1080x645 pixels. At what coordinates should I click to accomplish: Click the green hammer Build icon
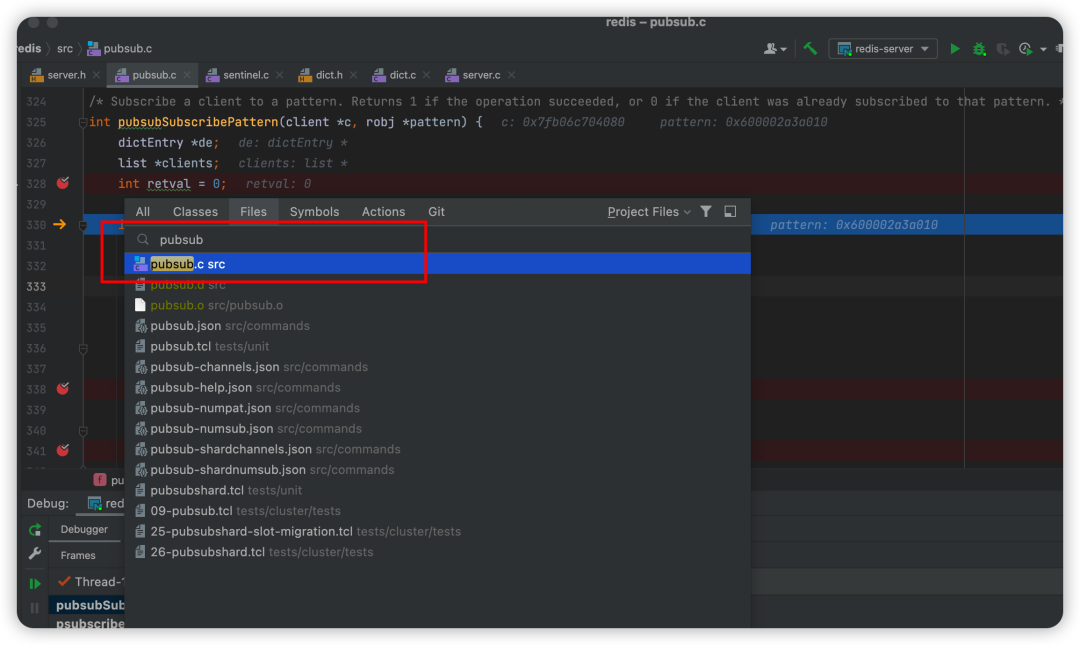(810, 48)
